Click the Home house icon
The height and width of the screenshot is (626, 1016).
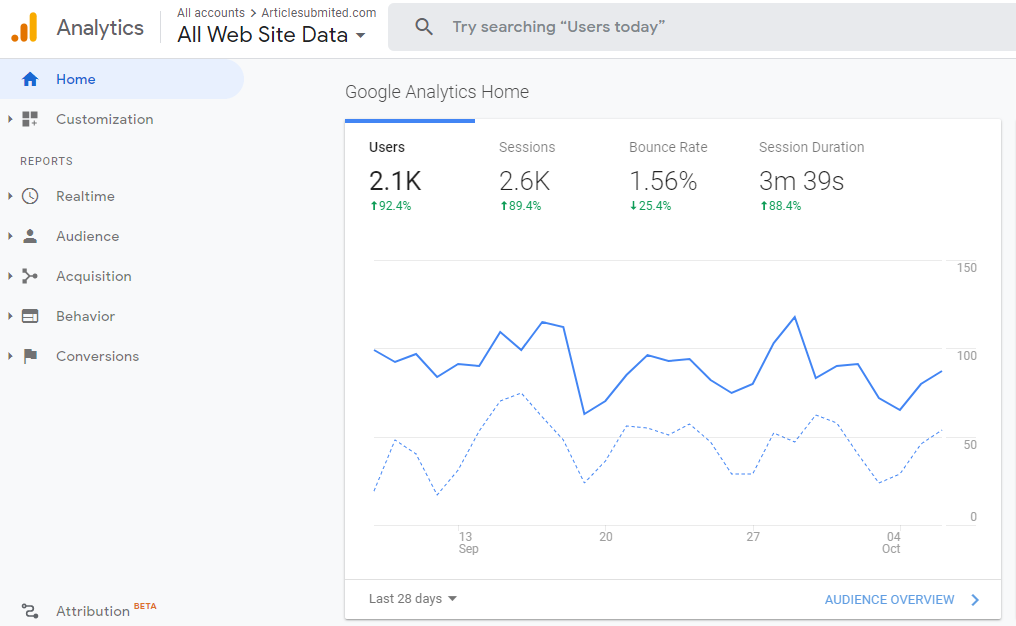[30, 79]
